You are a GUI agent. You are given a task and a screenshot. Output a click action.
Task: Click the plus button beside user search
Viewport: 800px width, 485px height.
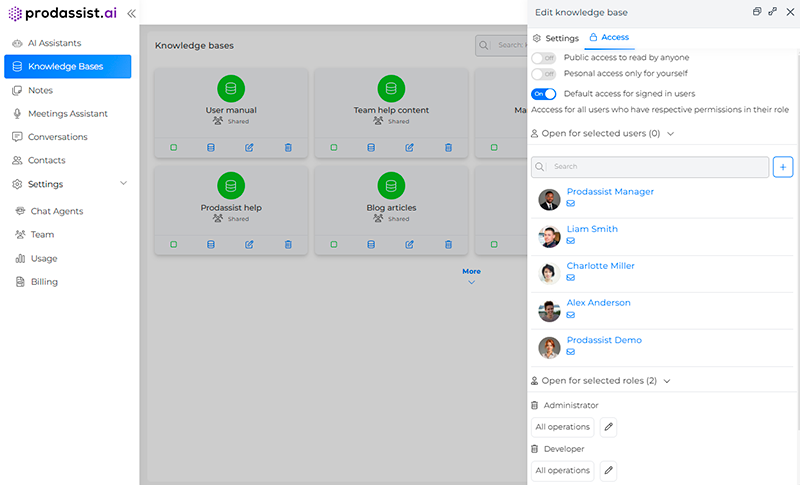(x=783, y=167)
